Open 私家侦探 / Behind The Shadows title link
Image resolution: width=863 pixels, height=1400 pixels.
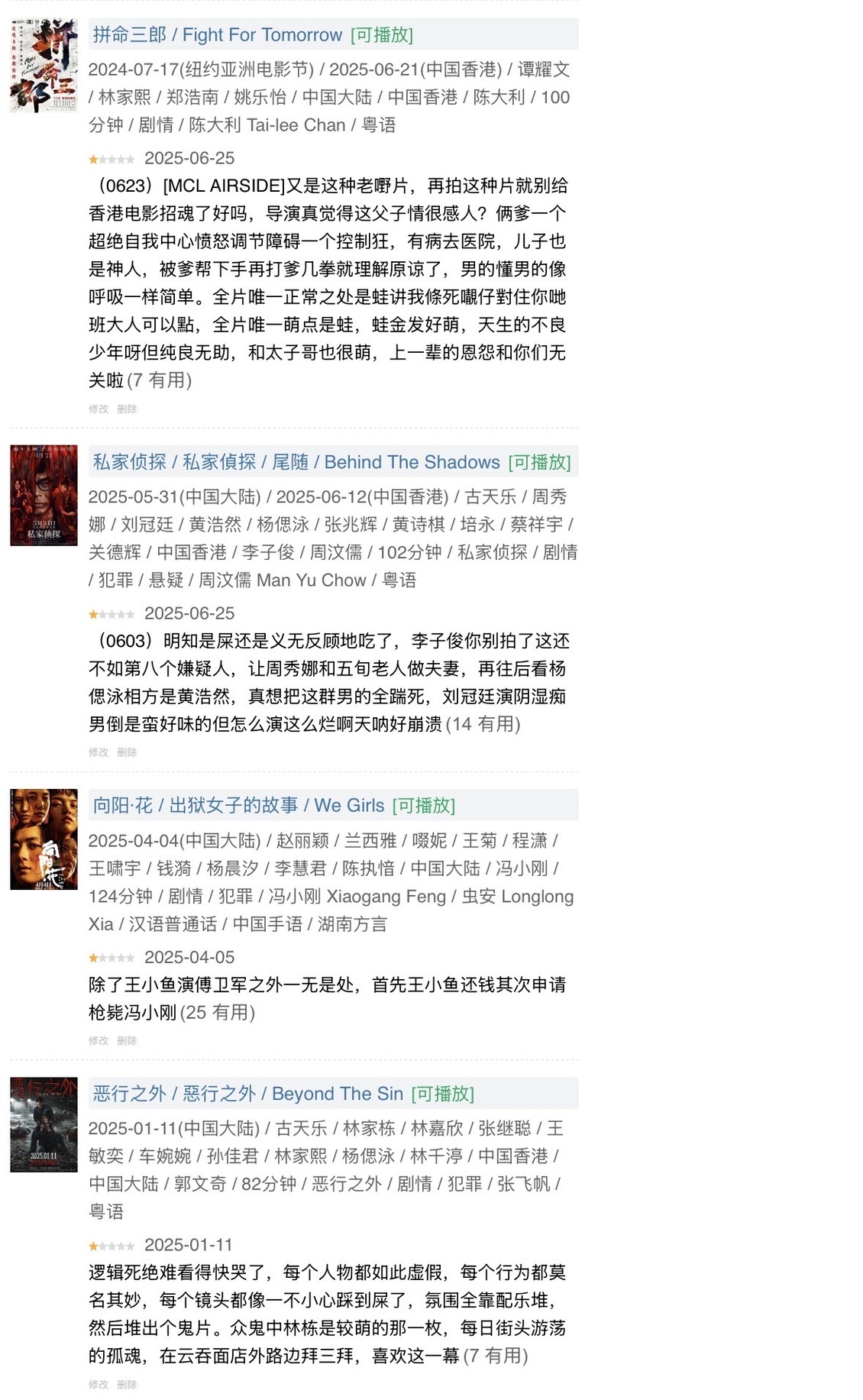coord(296,462)
